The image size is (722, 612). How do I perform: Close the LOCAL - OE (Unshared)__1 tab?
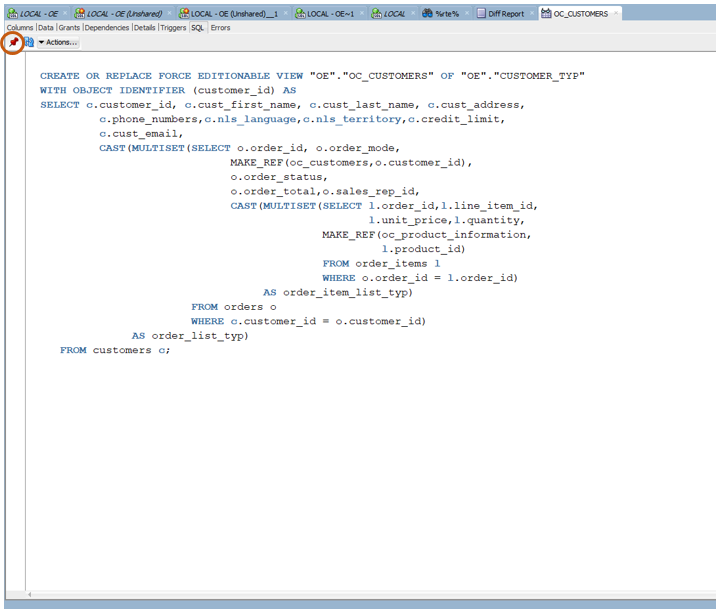click(x=285, y=13)
